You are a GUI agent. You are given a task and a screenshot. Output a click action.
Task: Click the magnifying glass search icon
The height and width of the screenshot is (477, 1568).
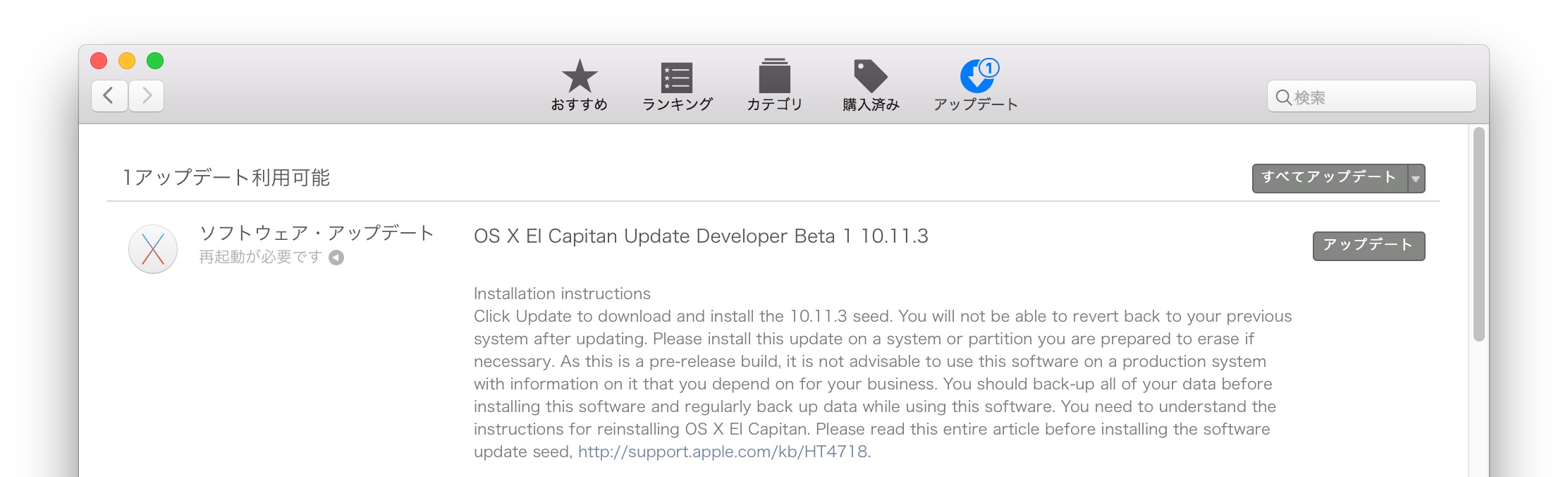pos(1283,97)
